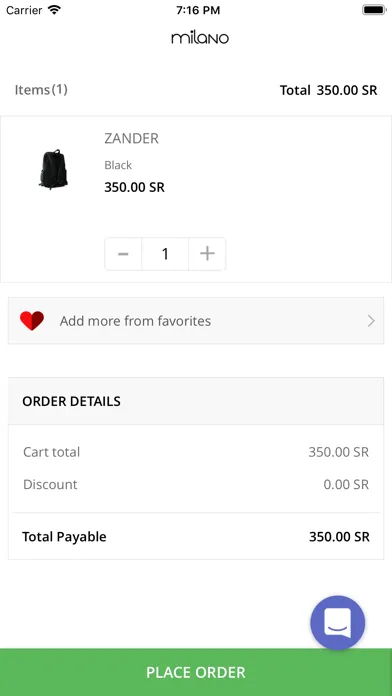The height and width of the screenshot is (696, 392).
Task: Select the quantity field showing 1
Action: [x=165, y=254]
